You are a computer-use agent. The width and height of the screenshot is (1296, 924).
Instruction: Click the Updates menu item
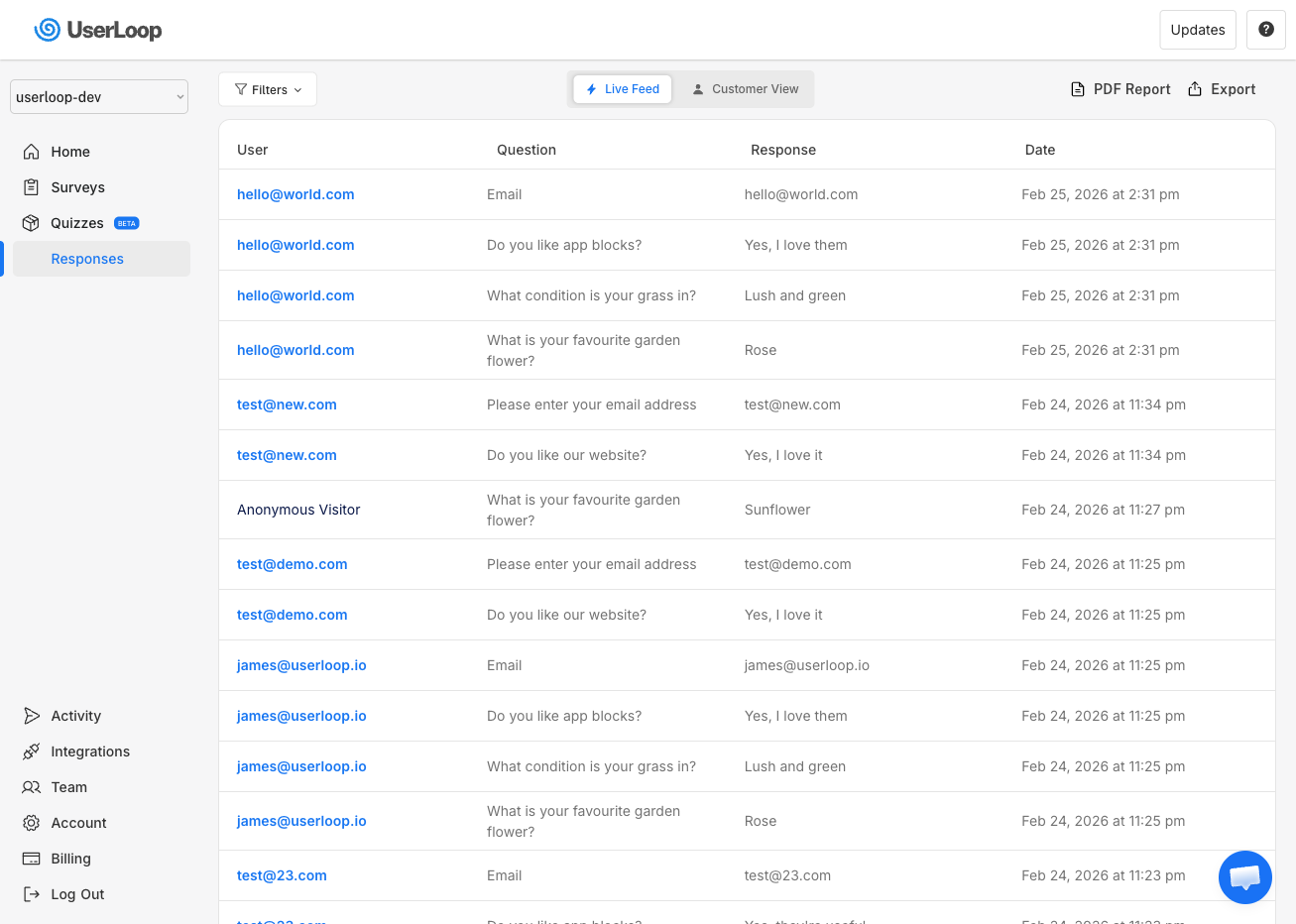1197,30
